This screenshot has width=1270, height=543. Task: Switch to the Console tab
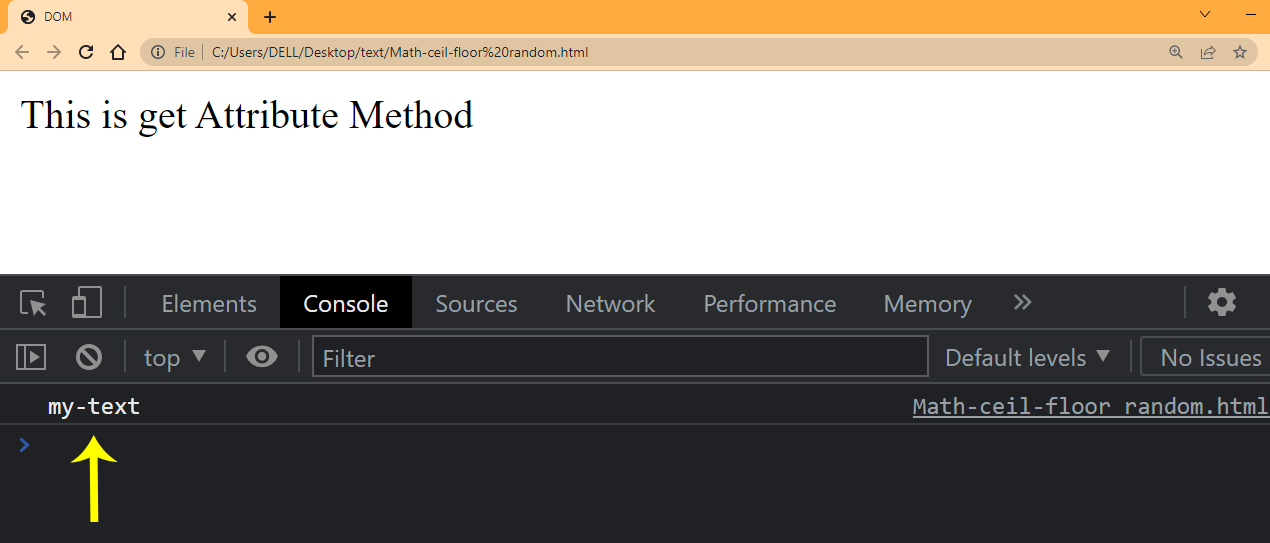coord(346,303)
